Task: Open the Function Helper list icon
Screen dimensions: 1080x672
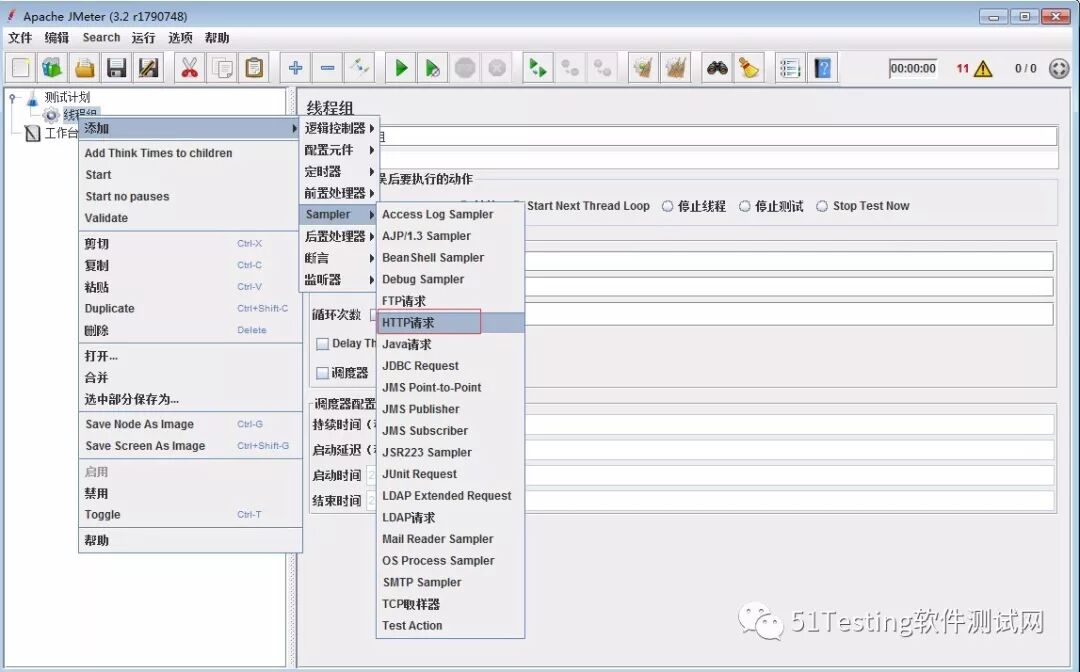Action: coord(790,67)
